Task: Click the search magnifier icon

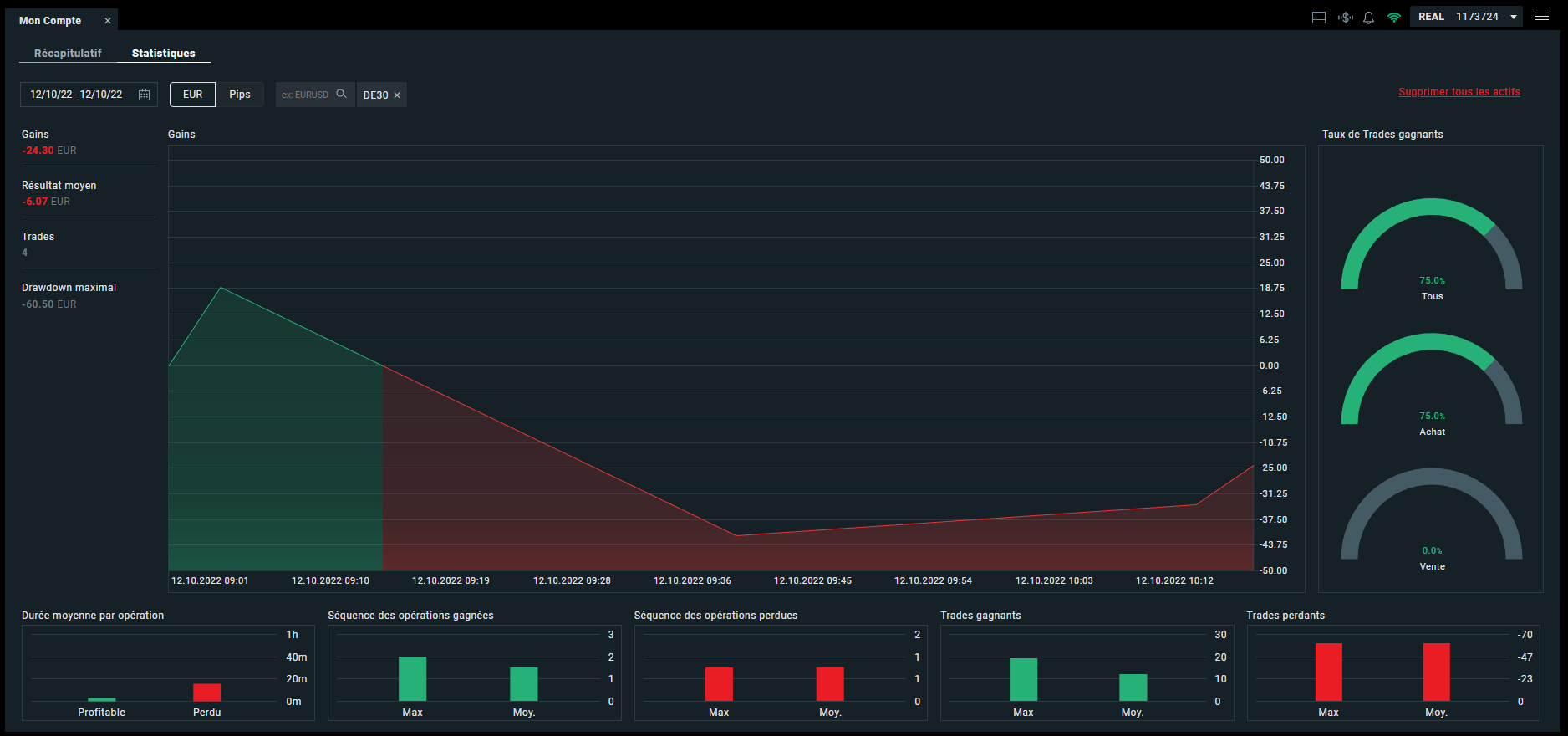Action: [341, 94]
